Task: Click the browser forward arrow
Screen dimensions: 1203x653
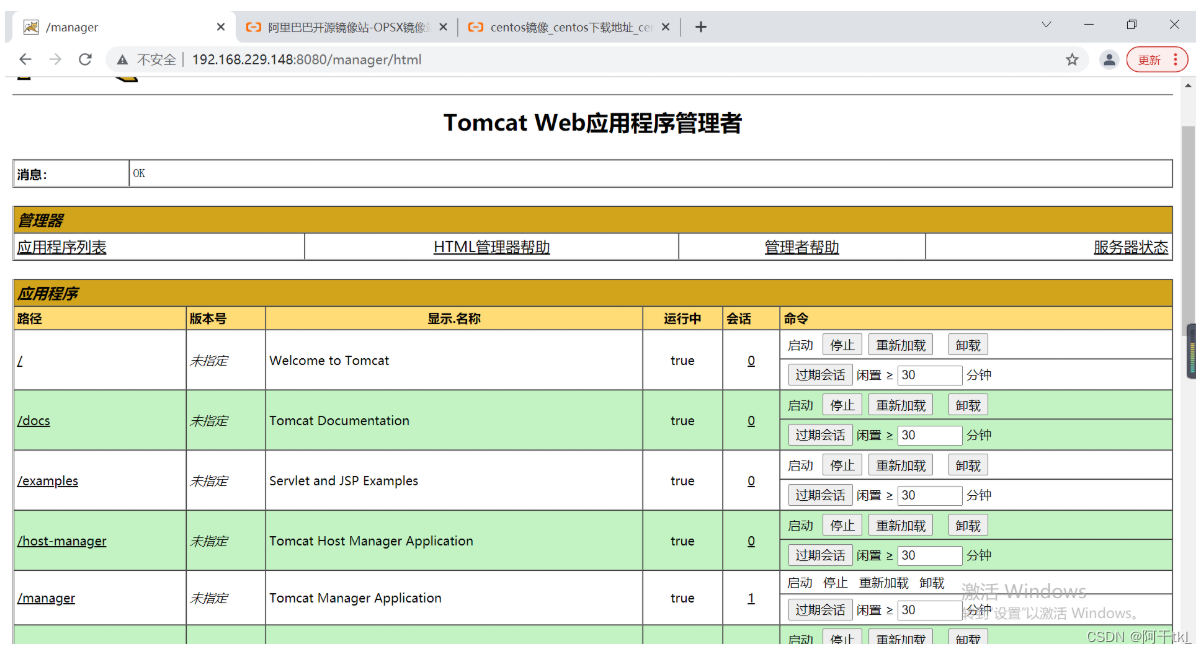Action: click(x=55, y=60)
